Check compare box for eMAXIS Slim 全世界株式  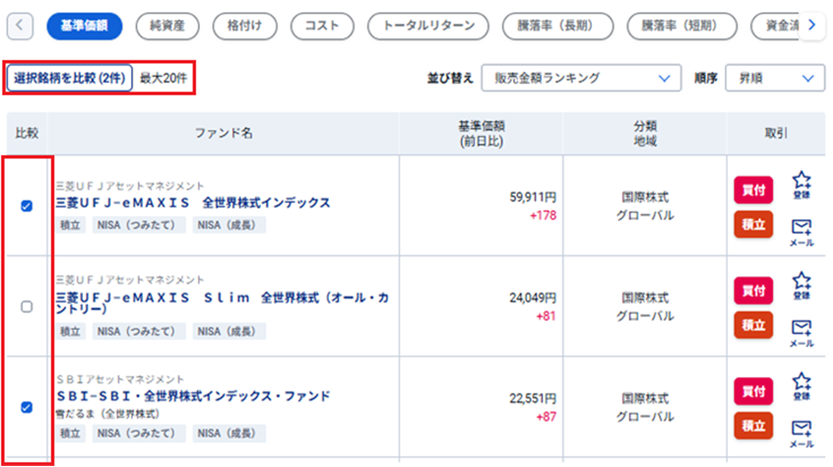pyautogui.click(x=27, y=307)
